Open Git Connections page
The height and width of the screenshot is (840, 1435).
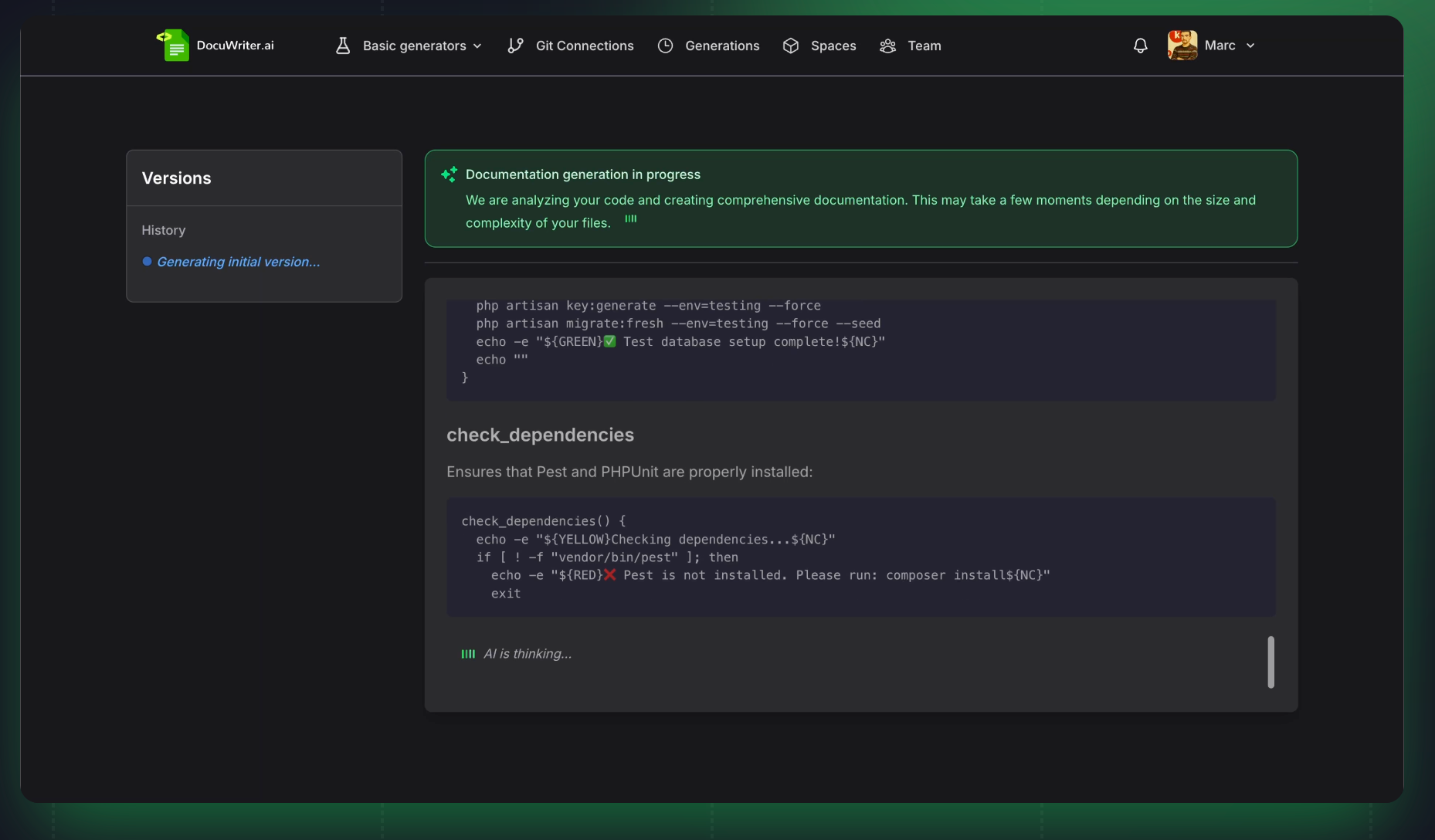(x=585, y=46)
